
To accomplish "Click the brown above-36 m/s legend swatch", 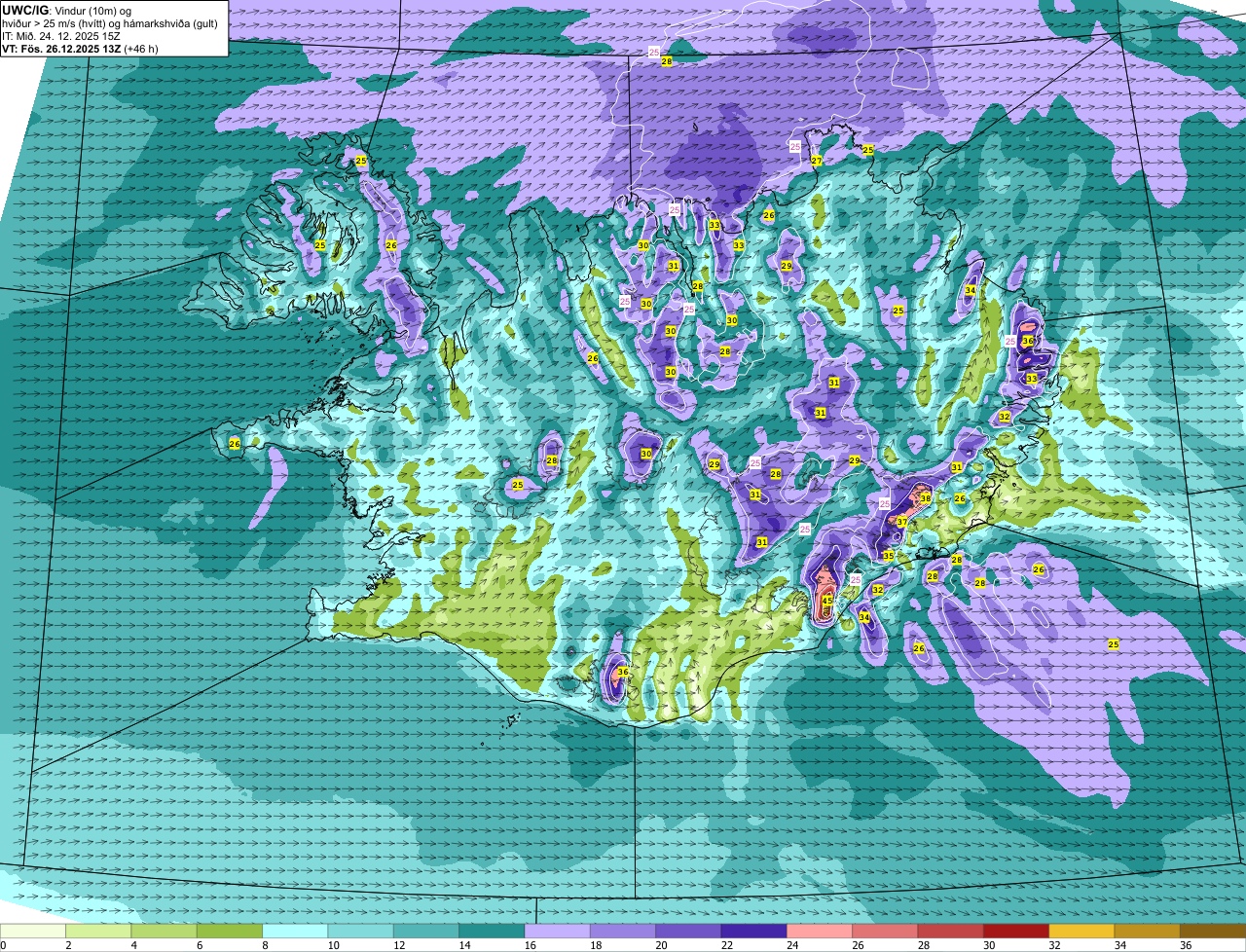I will (x=1213, y=931).
